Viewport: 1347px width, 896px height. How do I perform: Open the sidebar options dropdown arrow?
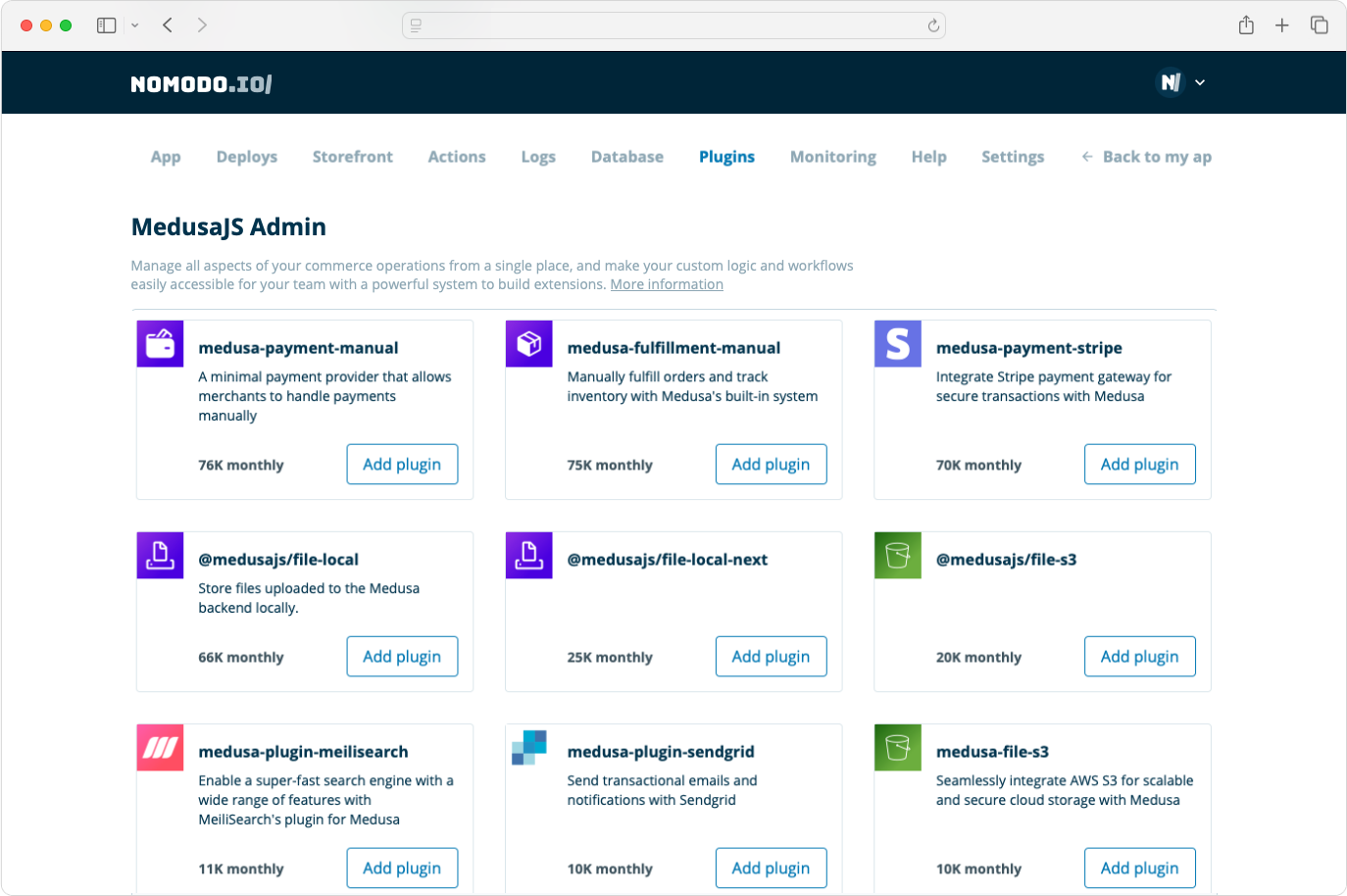pos(135,25)
